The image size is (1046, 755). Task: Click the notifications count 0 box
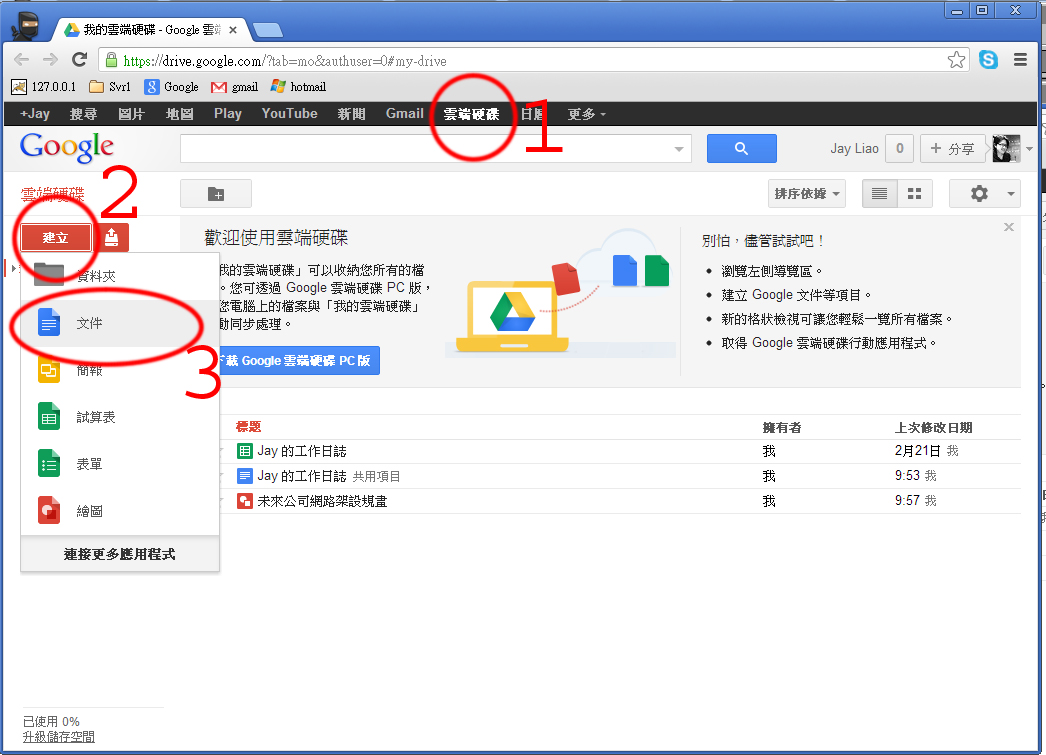pyautogui.click(x=899, y=148)
